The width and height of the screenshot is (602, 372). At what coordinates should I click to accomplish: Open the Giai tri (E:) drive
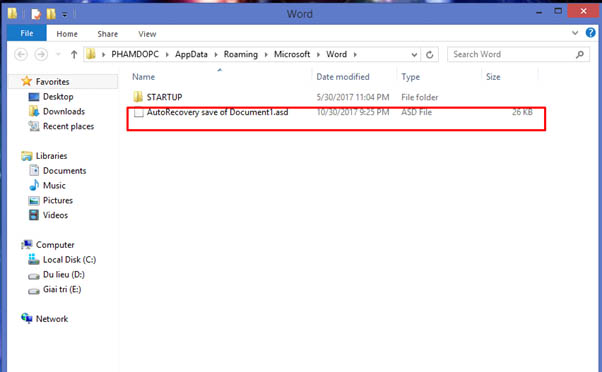(x=62, y=289)
